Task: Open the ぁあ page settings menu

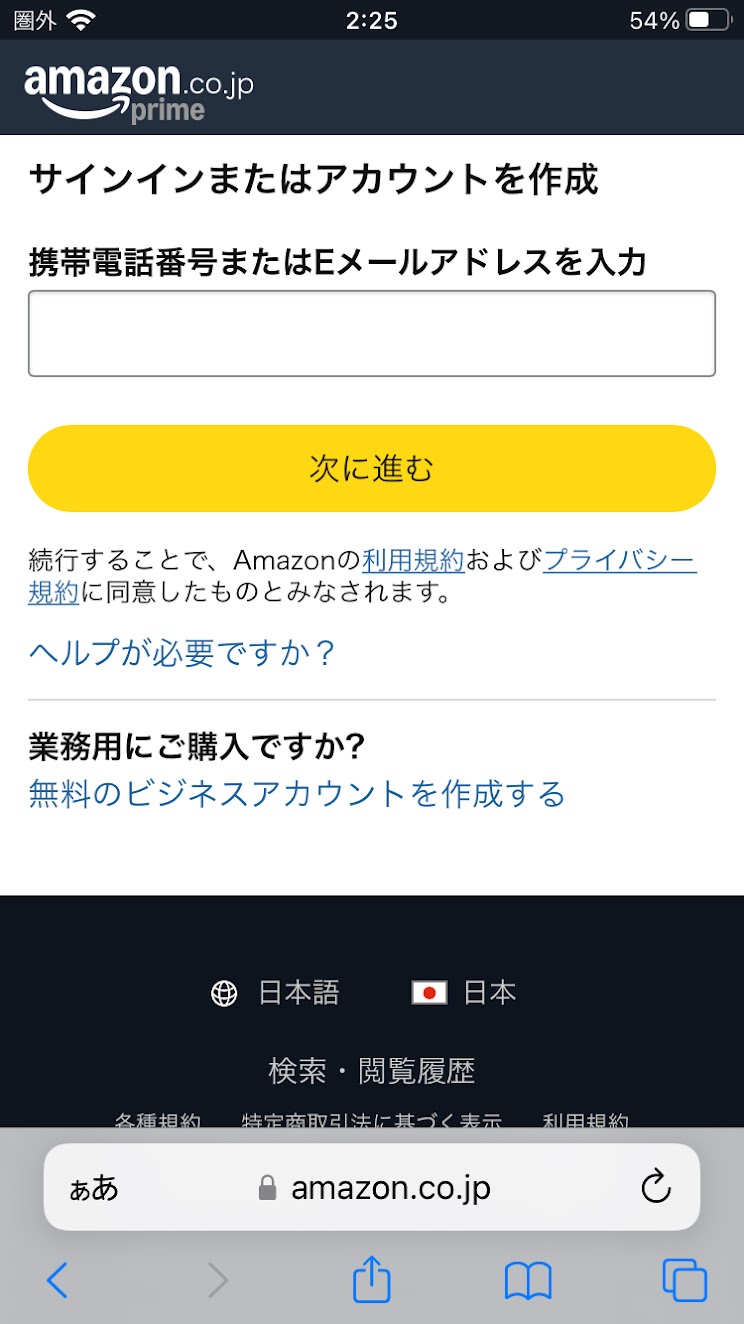Action: (94, 1188)
